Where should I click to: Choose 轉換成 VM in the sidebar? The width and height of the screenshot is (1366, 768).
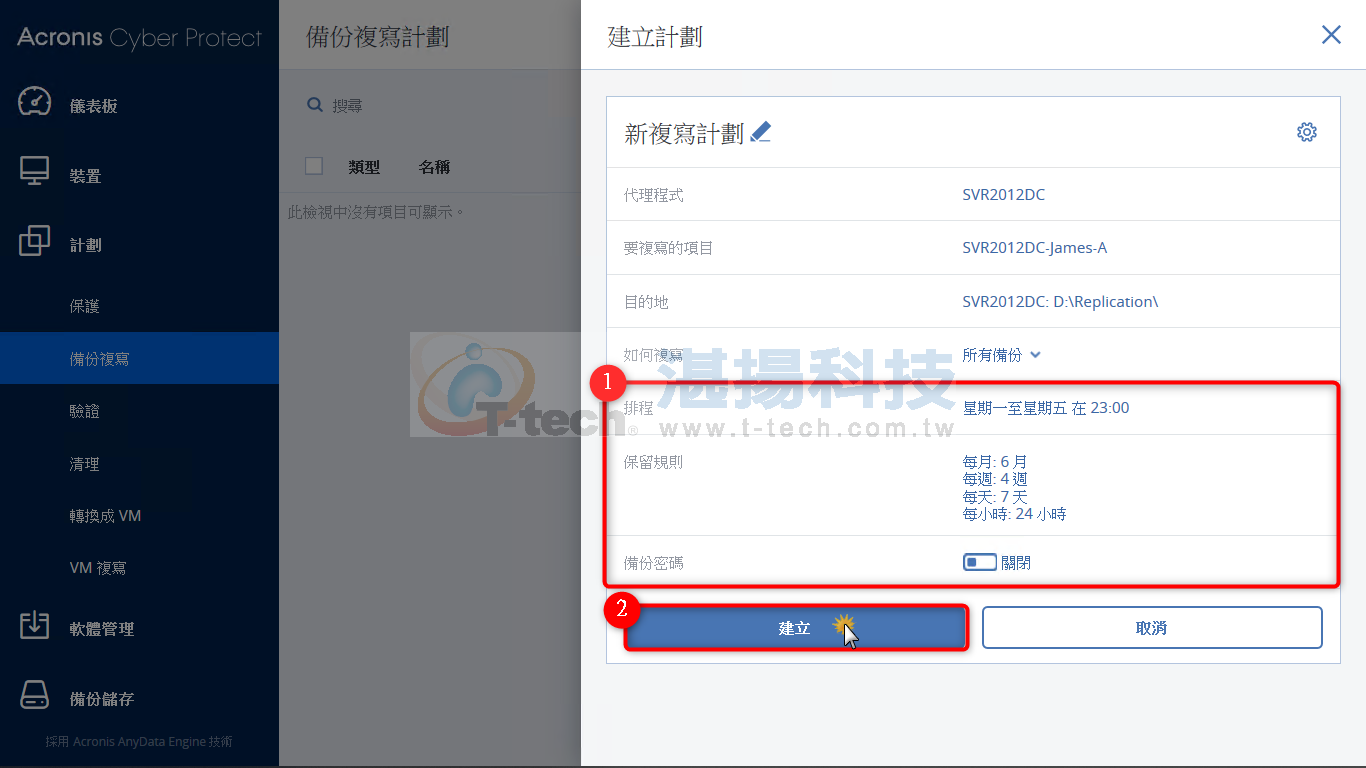pyautogui.click(x=105, y=516)
